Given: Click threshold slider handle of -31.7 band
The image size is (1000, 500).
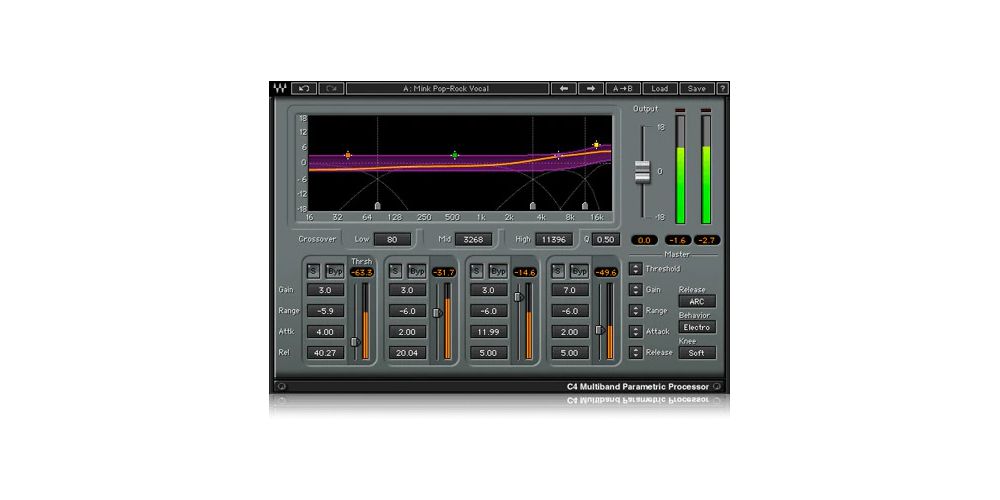Looking at the screenshot, I should click(437, 312).
